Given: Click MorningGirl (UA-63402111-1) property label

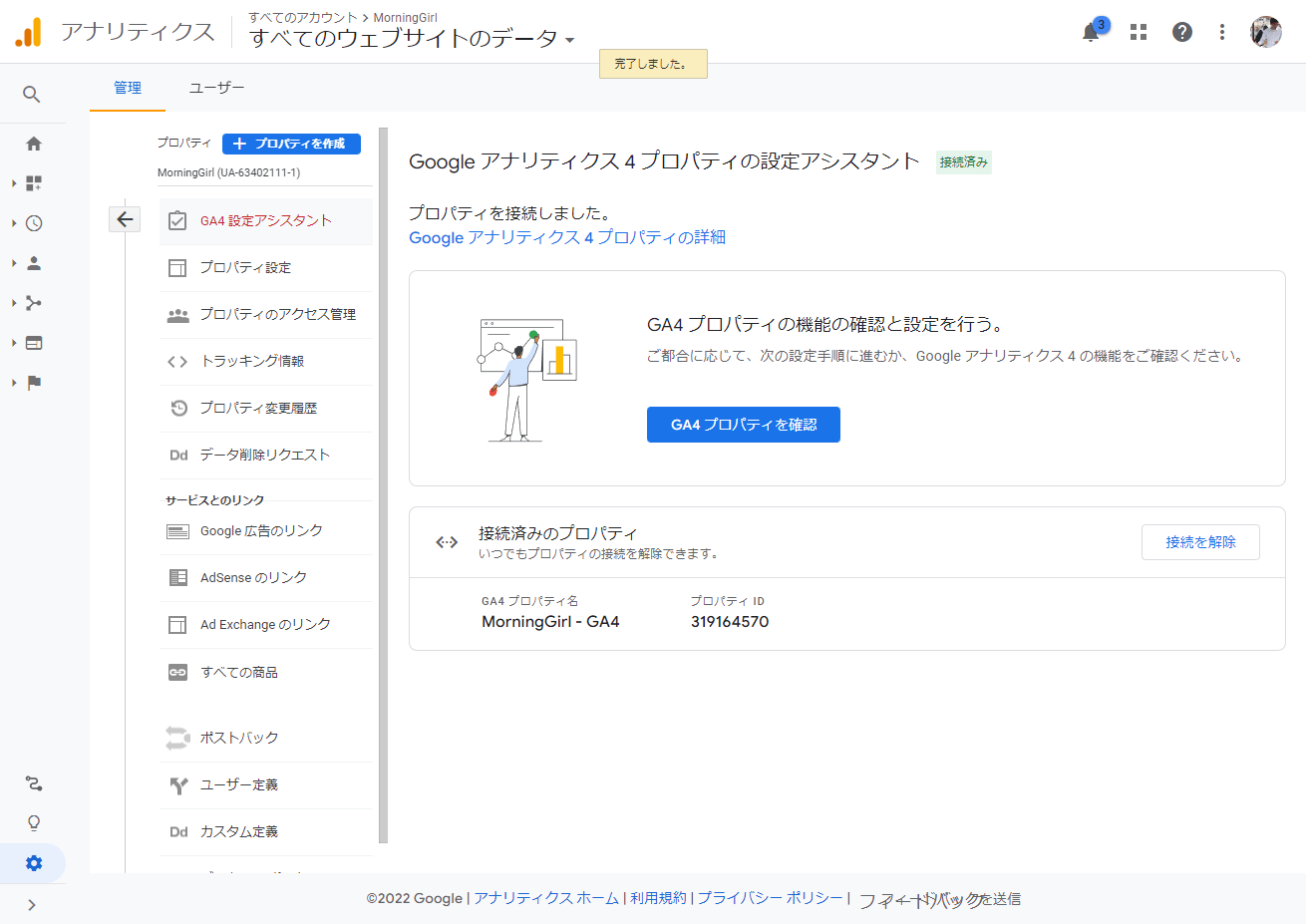Looking at the screenshot, I should coord(229,172).
